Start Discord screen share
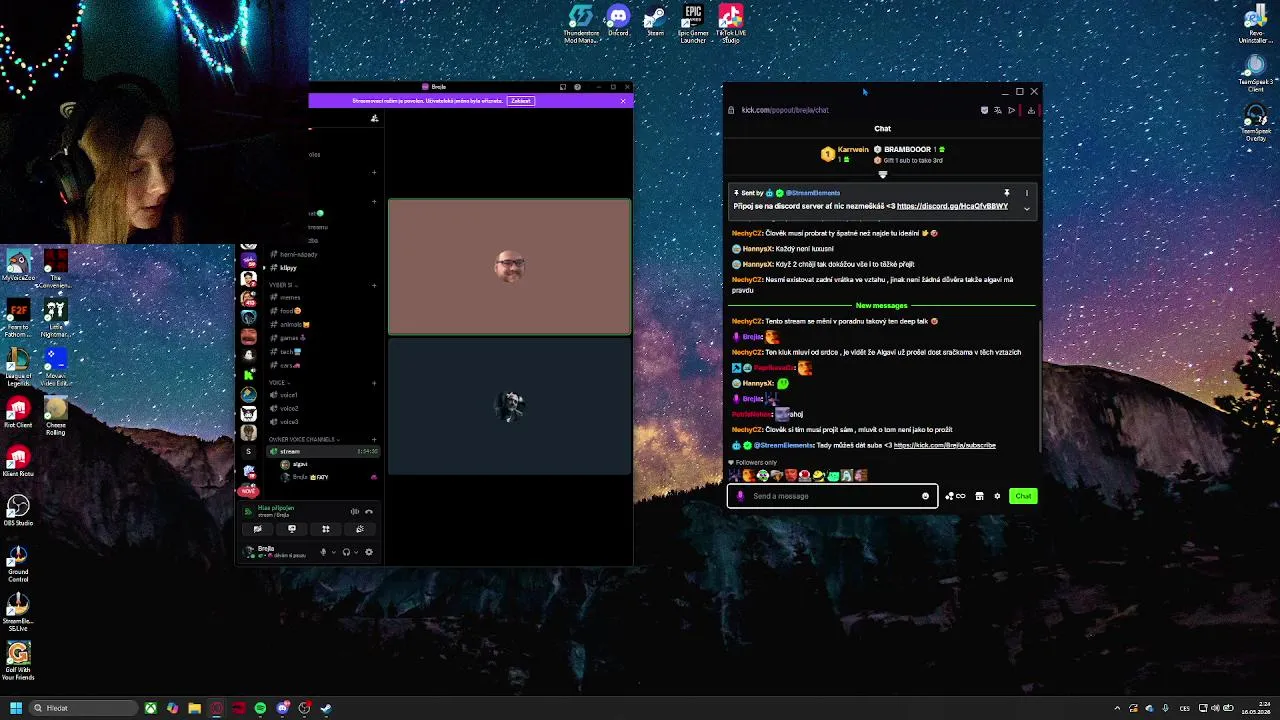 [292, 529]
